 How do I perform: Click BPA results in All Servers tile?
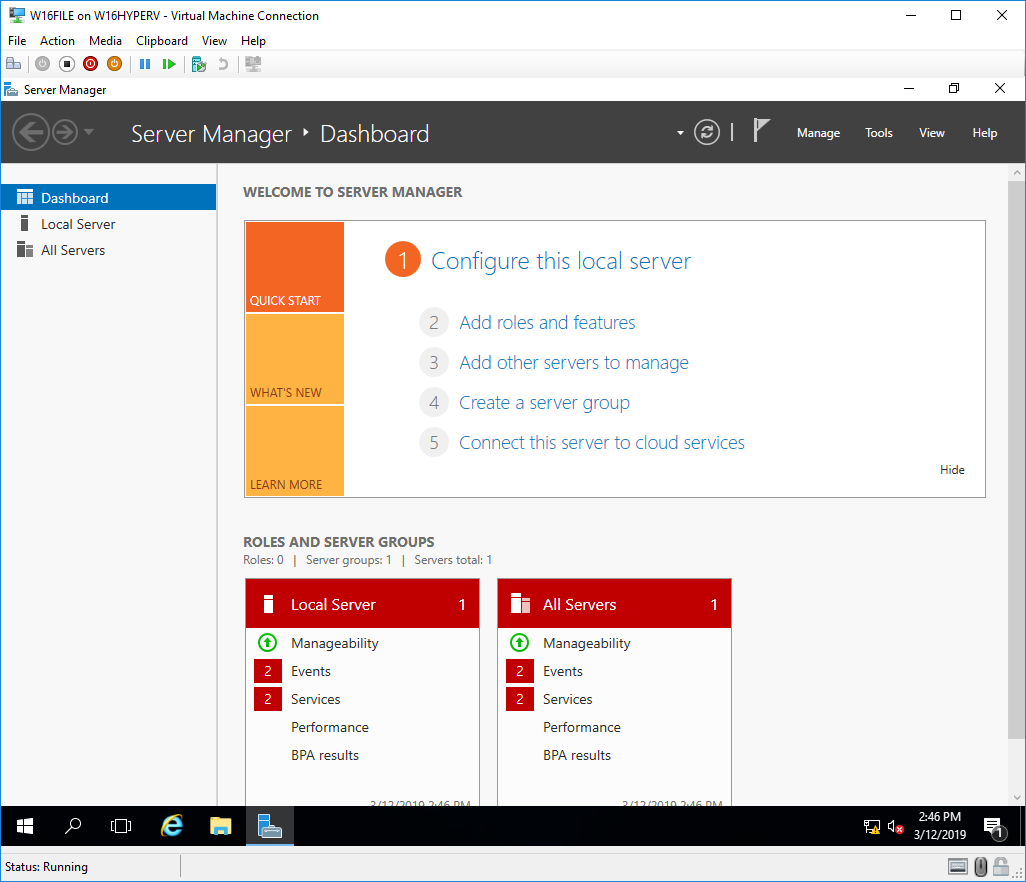tap(577, 756)
